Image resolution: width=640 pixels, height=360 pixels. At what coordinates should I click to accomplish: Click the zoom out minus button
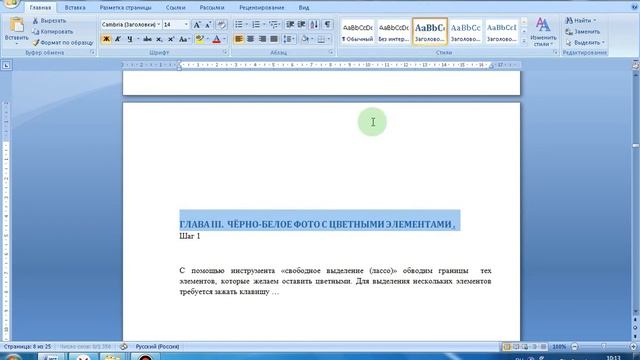[x=575, y=347]
